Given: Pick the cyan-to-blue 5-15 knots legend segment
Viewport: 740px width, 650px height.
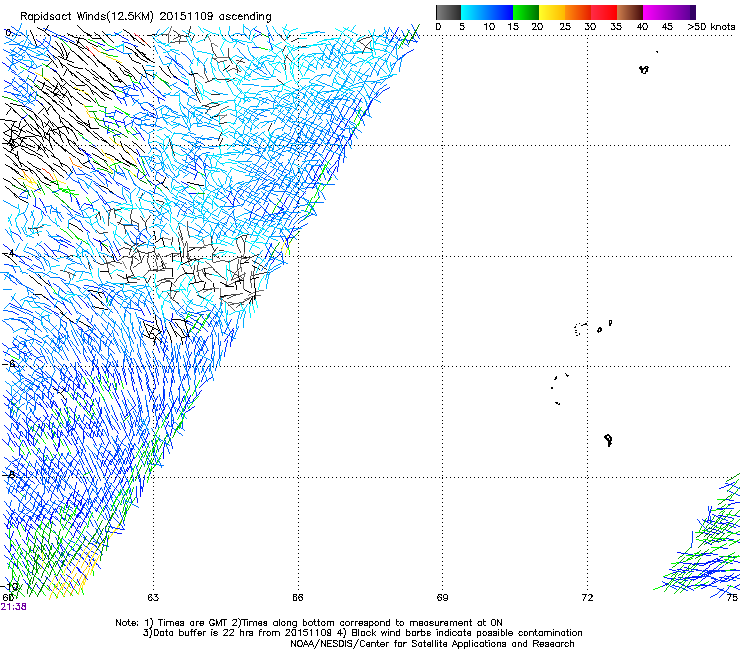Looking at the screenshot, I should (x=487, y=12).
